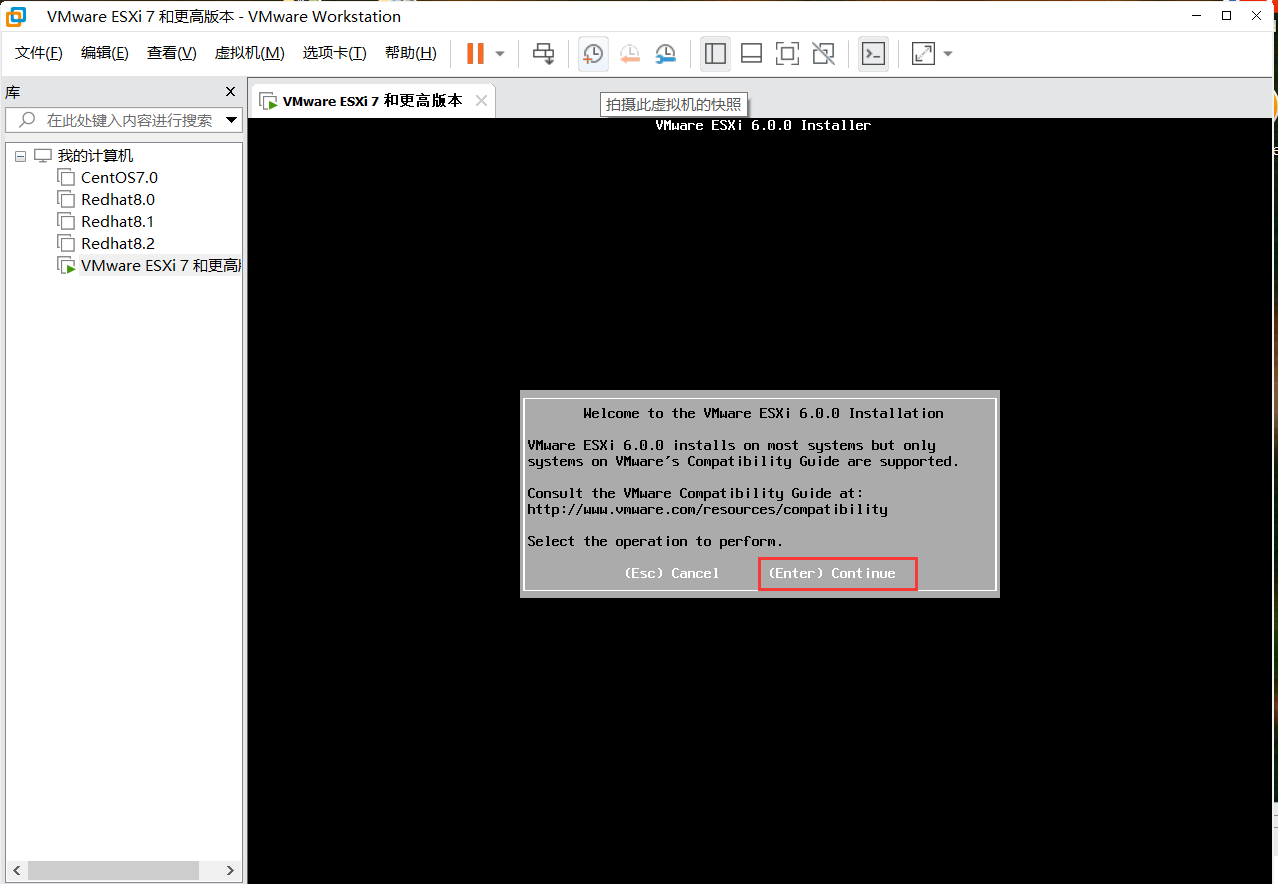The width and height of the screenshot is (1278, 884).
Task: Open the power options dropdown arrow
Action: (x=500, y=54)
